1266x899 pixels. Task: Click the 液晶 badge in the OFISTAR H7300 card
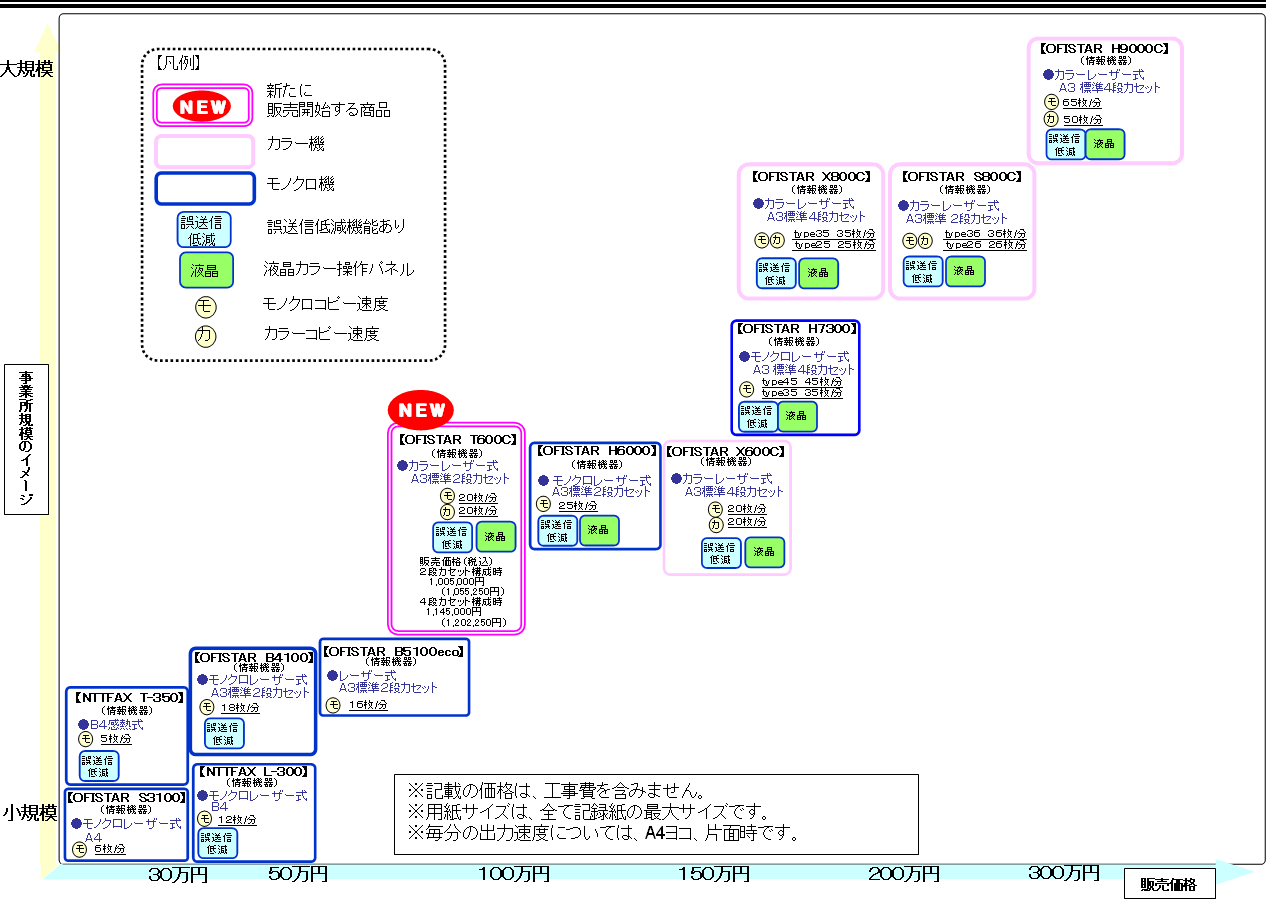pos(798,416)
